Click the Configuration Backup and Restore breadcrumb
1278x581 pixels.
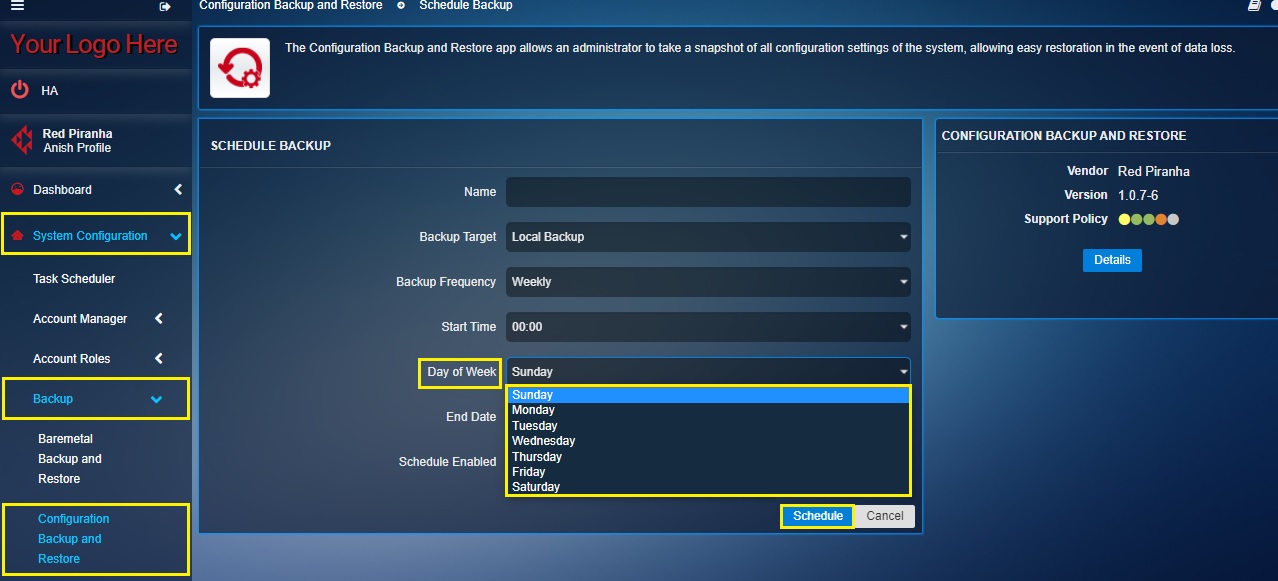(x=291, y=6)
